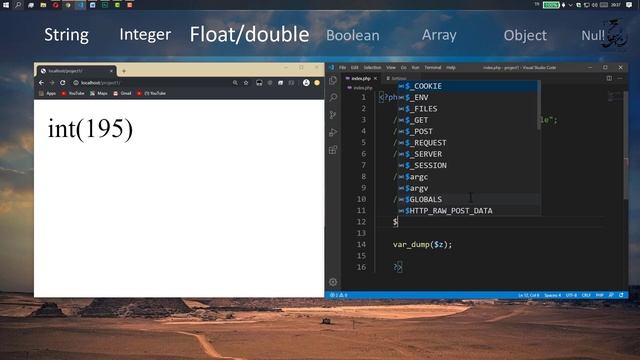Choose $_SESSION from the suggestion list
This screenshot has width=640, height=360.
[x=468, y=166]
